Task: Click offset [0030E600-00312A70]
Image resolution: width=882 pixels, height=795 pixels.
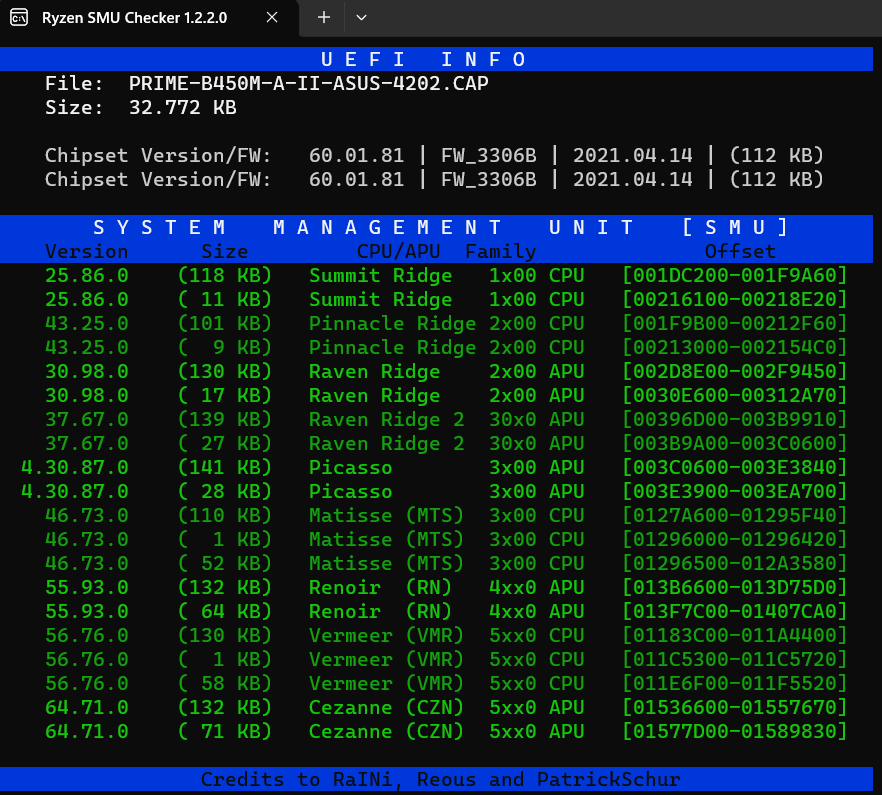Action: coord(734,396)
